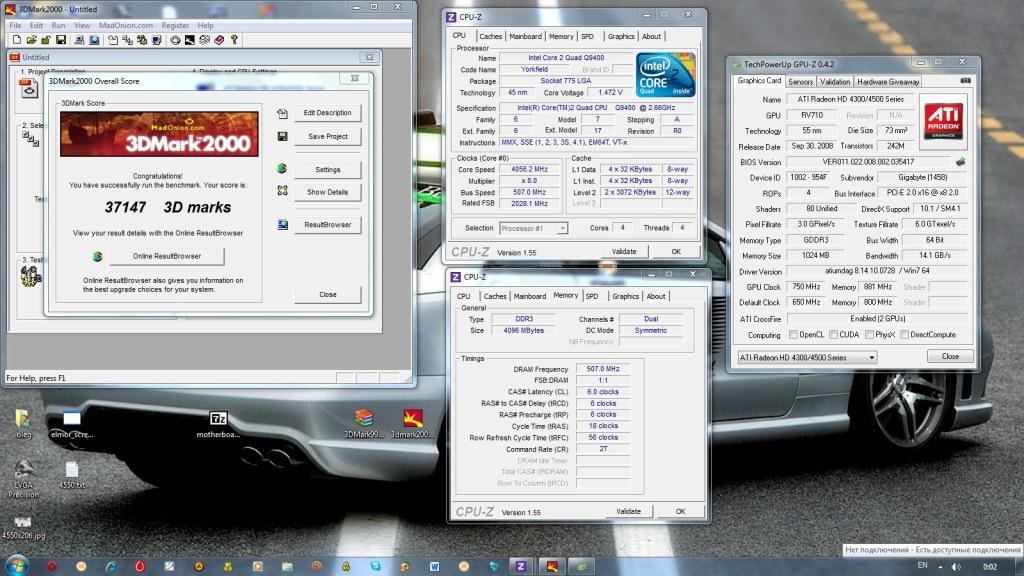Click the ATI CrossFire 'Enabled (2 GPUs)' field

[877, 319]
